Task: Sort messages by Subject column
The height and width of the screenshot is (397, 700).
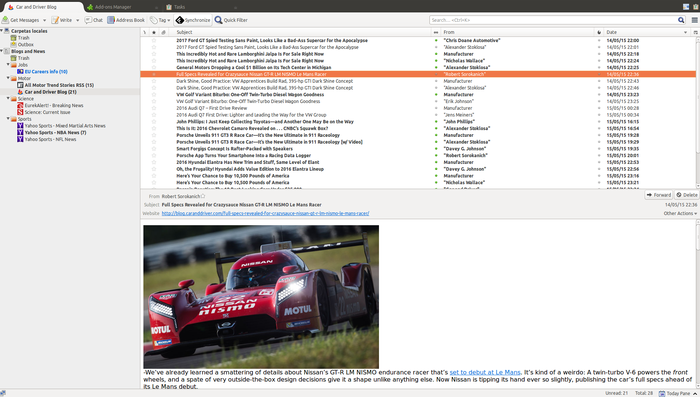Action: 300,32
